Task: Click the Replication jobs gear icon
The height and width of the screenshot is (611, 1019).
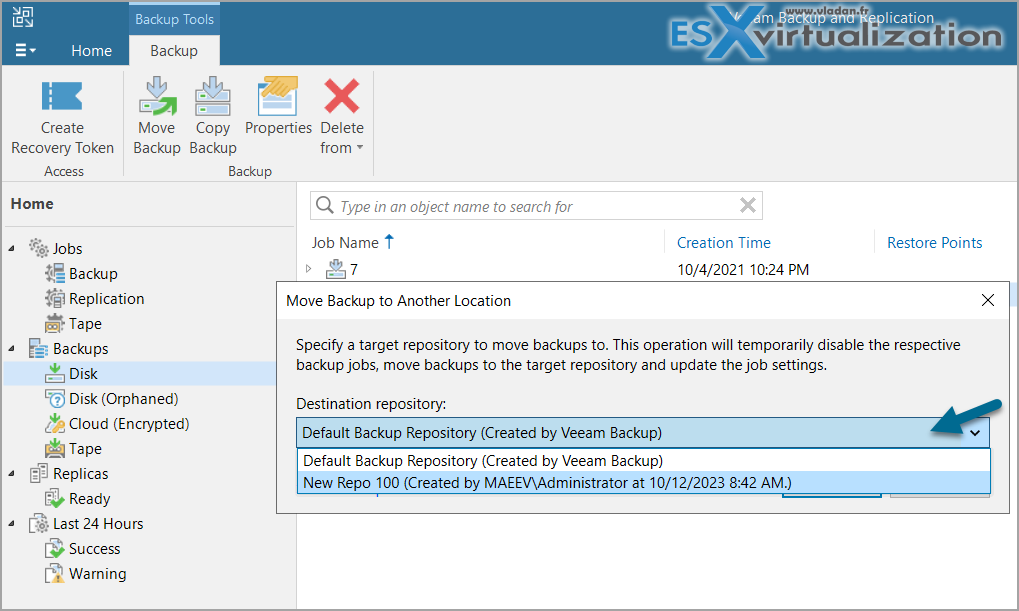Action: (x=55, y=298)
